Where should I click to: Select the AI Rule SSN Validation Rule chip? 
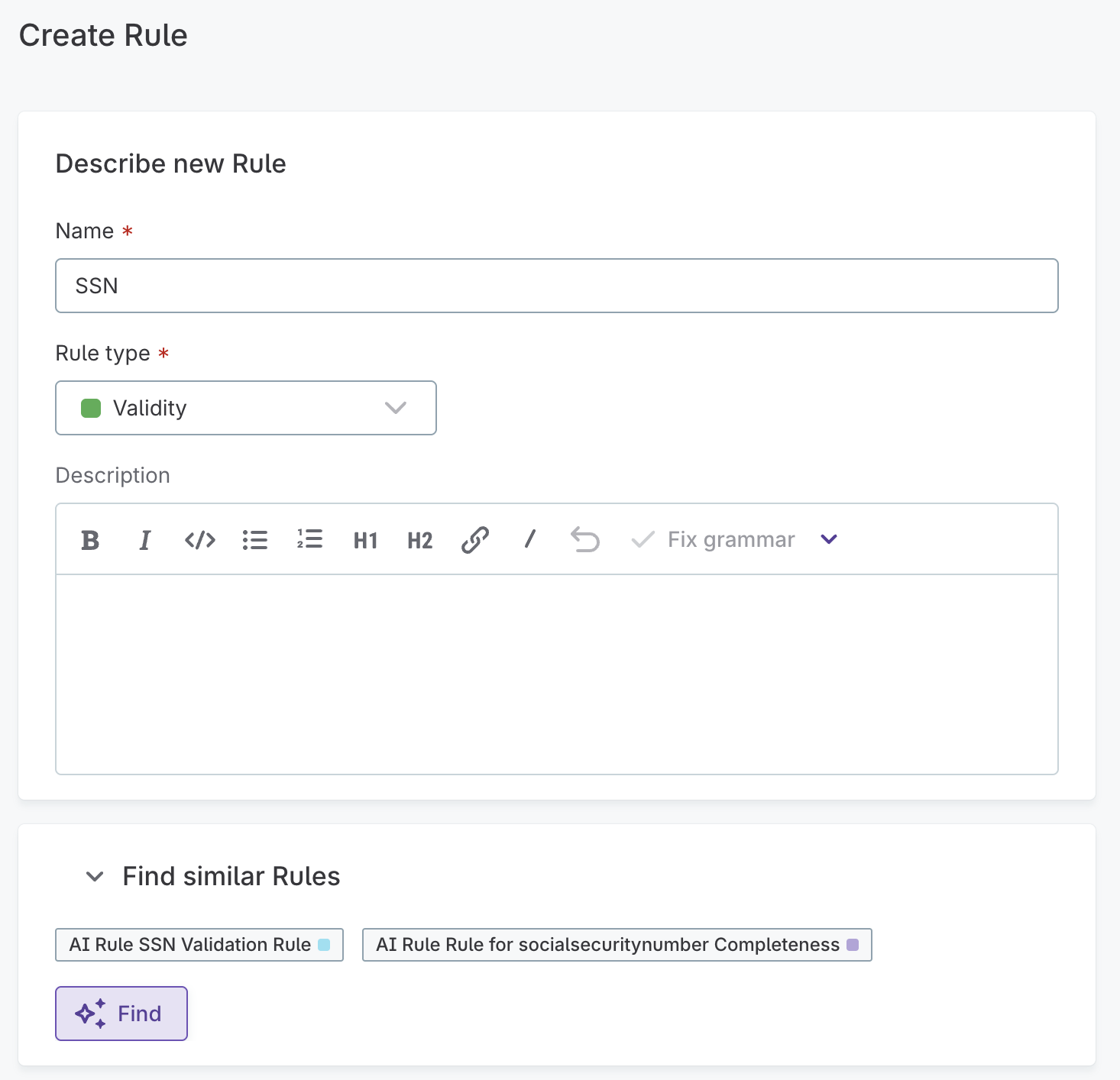[x=199, y=945]
